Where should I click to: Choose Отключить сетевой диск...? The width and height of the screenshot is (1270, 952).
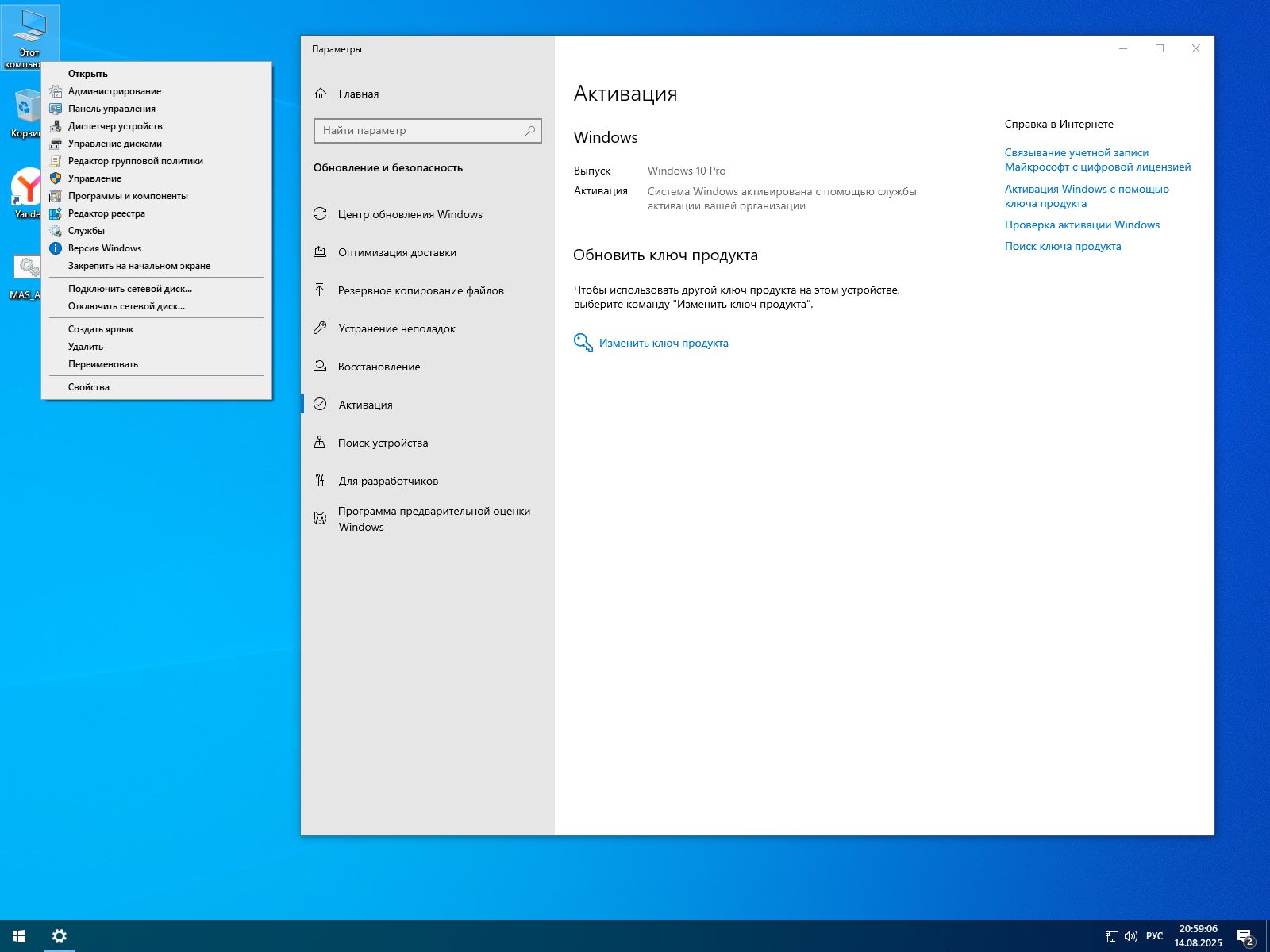point(156,306)
